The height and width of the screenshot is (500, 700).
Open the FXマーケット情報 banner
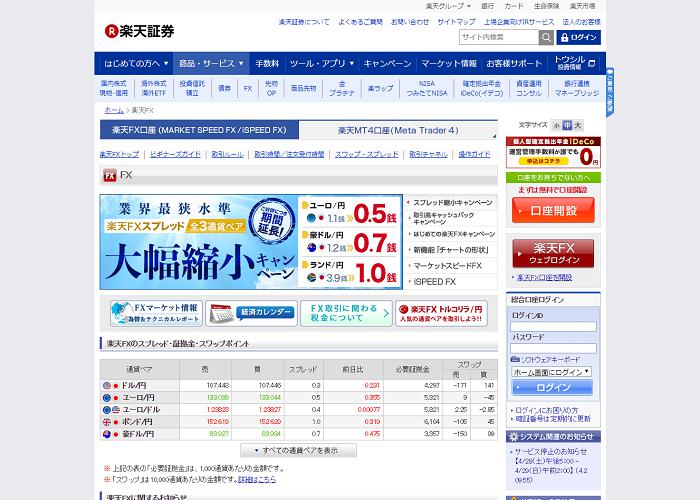(x=156, y=313)
